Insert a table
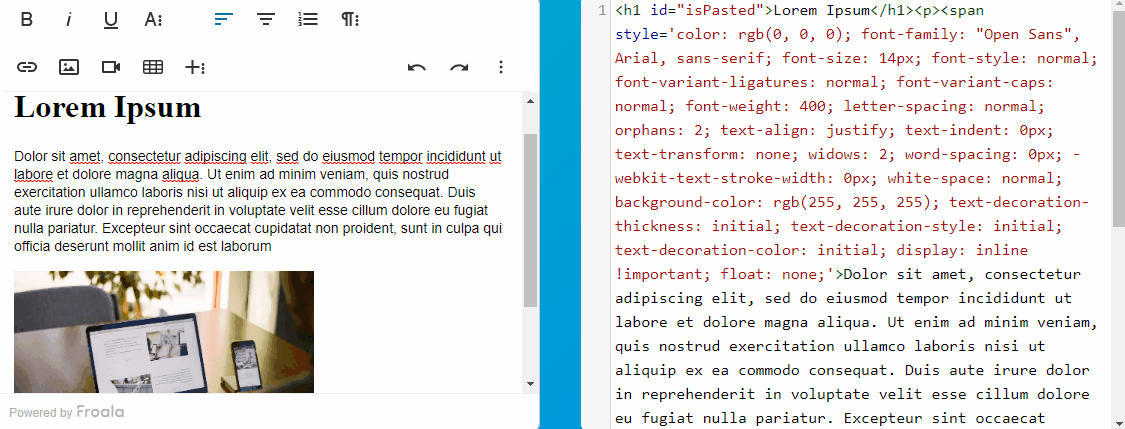The width and height of the screenshot is (1125, 429). point(153,67)
